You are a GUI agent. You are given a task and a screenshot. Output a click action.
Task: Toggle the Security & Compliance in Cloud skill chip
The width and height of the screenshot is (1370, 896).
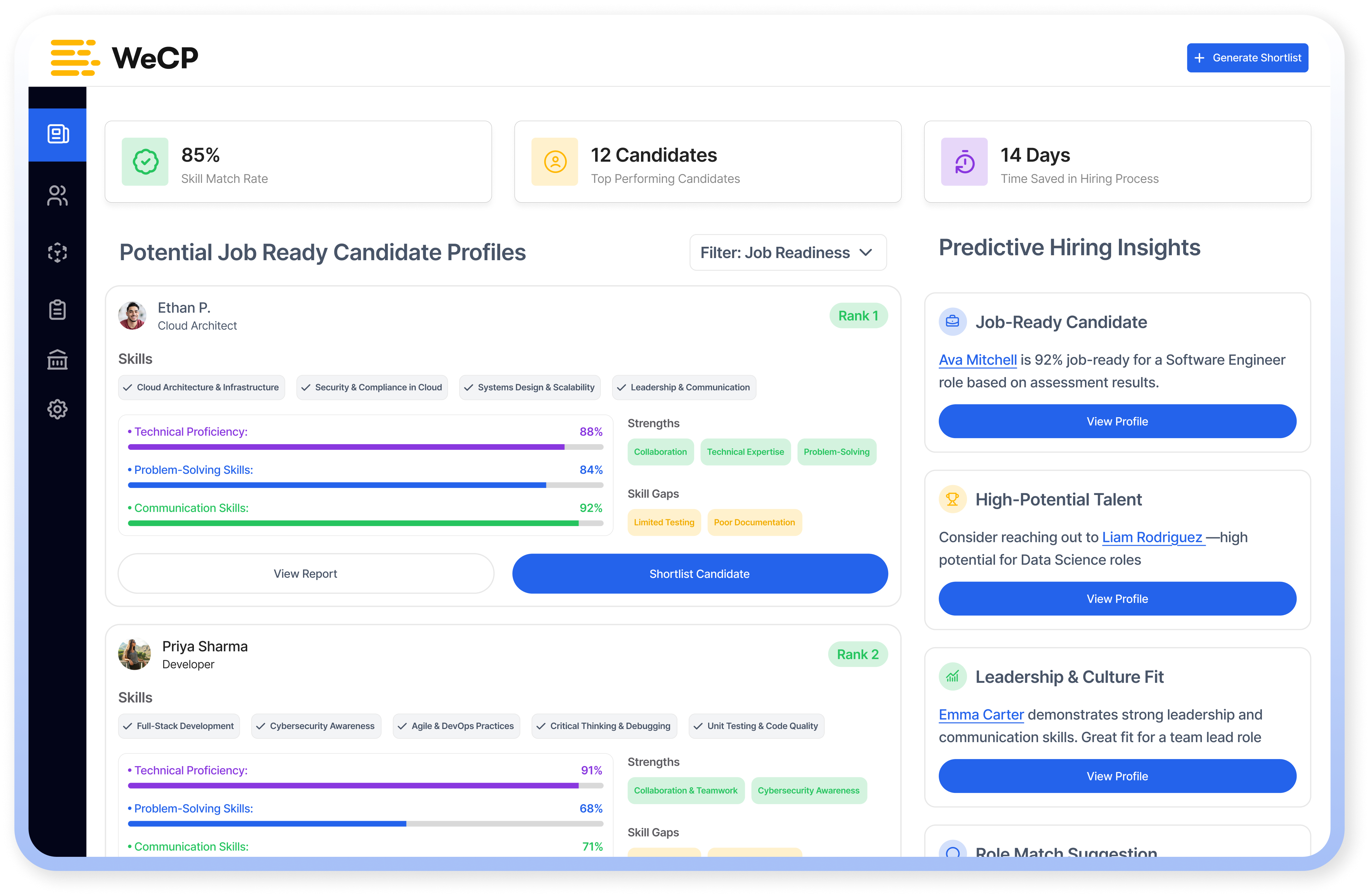click(x=372, y=387)
